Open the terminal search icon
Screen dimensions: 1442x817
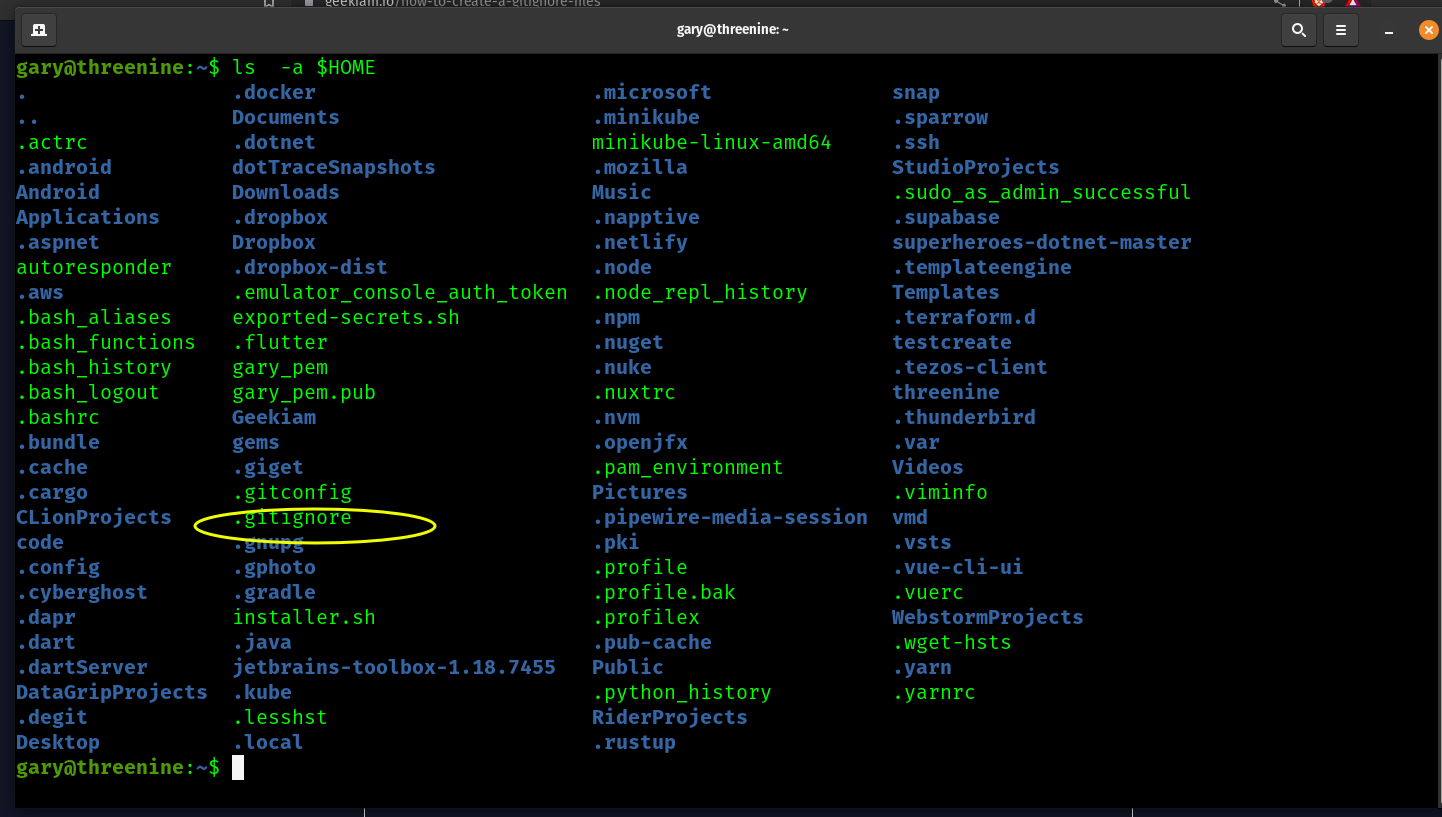(1299, 30)
